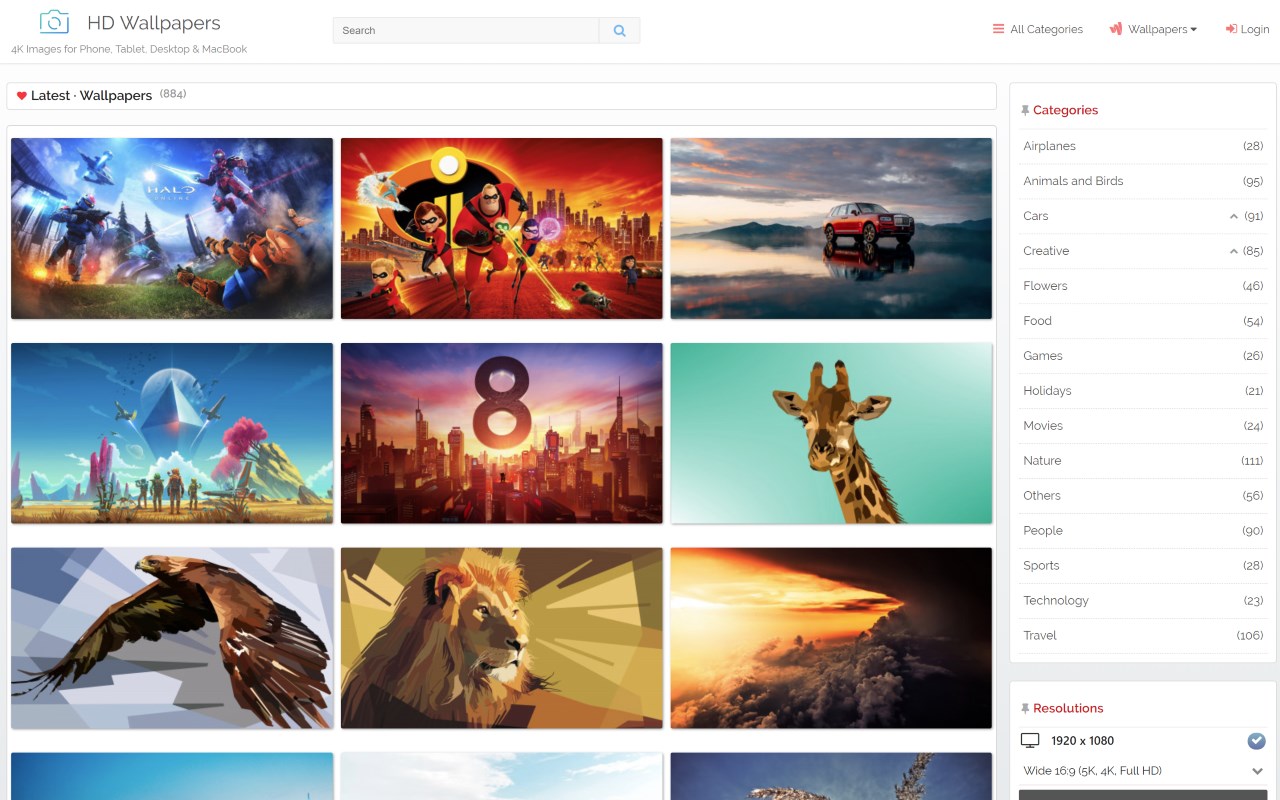Go to the Games category
1280x800 pixels.
tap(1042, 356)
